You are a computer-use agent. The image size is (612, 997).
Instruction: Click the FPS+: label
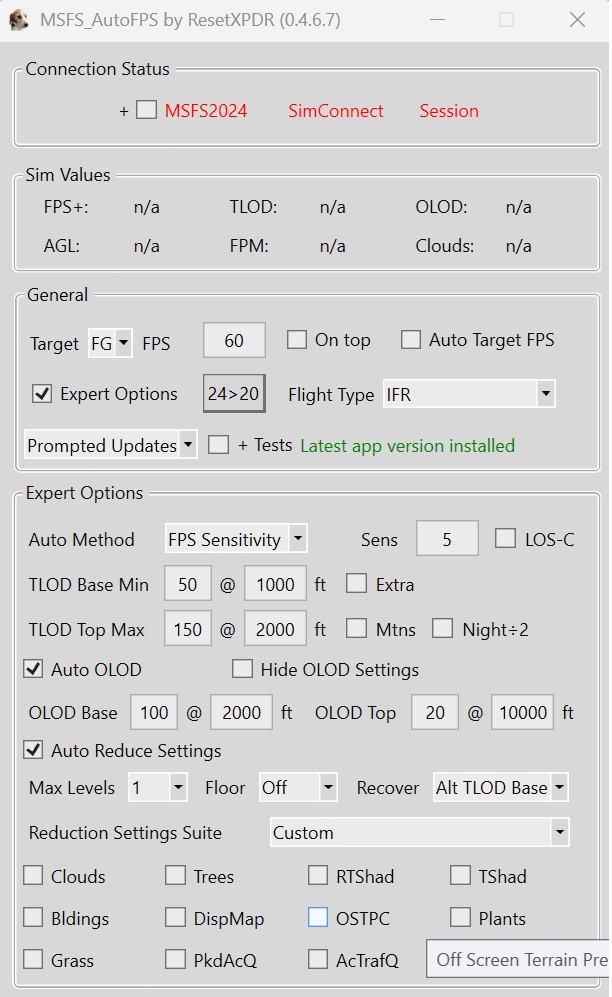point(66,207)
